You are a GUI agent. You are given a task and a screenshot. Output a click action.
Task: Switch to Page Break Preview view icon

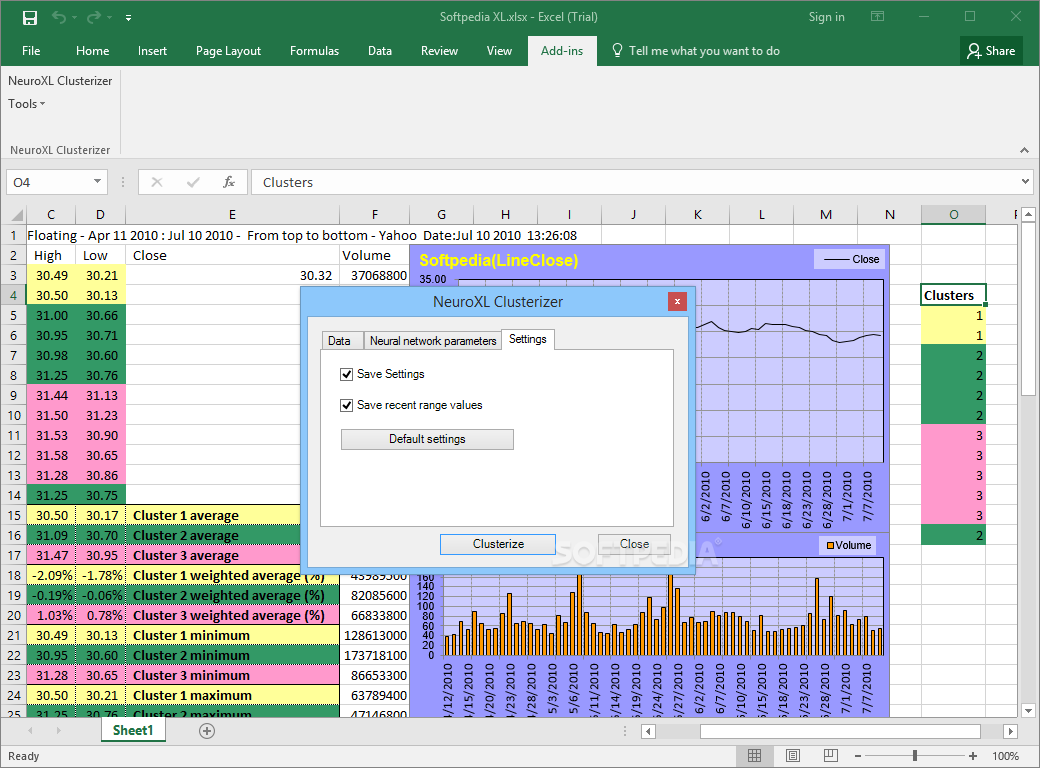pyautogui.click(x=829, y=756)
